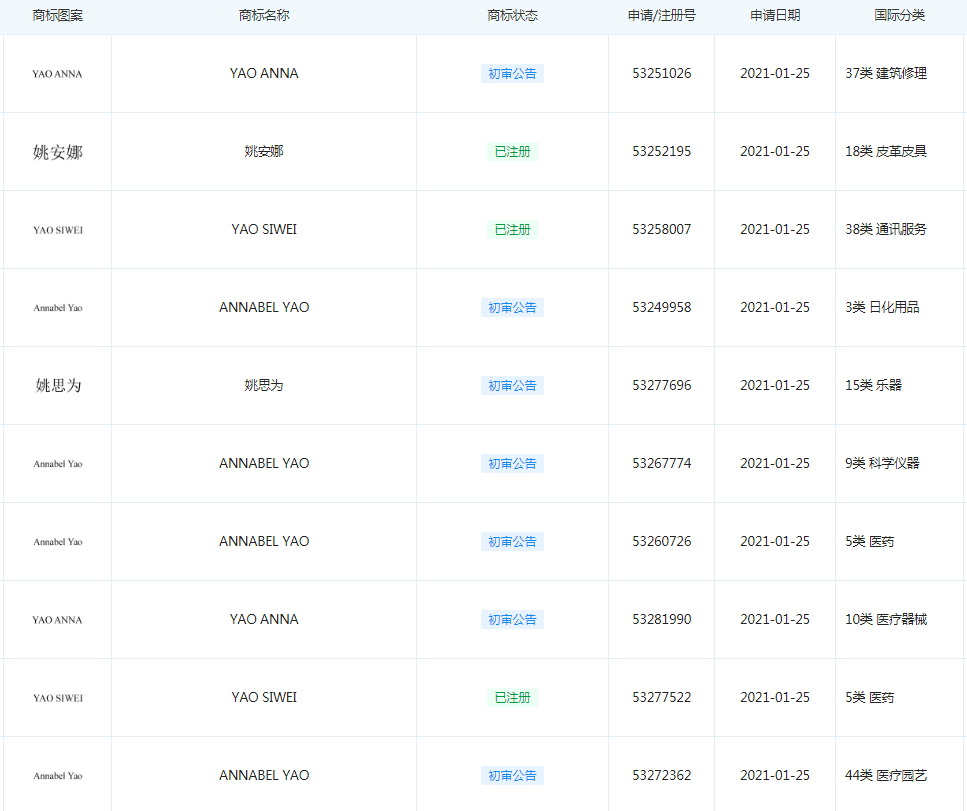Open trademark image for number 53249958

(57, 308)
